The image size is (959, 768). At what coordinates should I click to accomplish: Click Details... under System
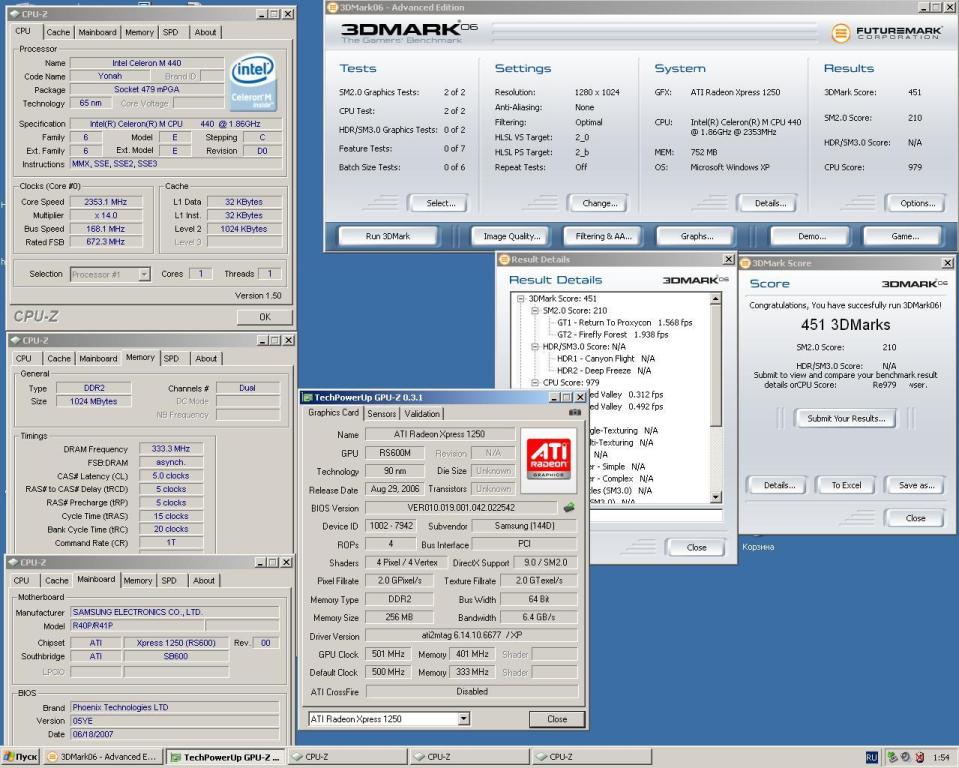coord(770,203)
